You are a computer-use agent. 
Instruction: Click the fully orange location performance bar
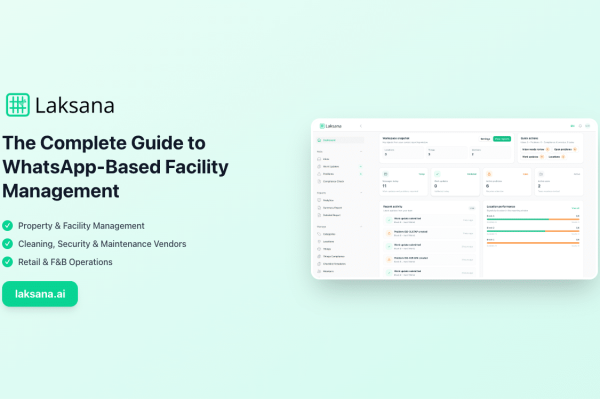(x=533, y=243)
